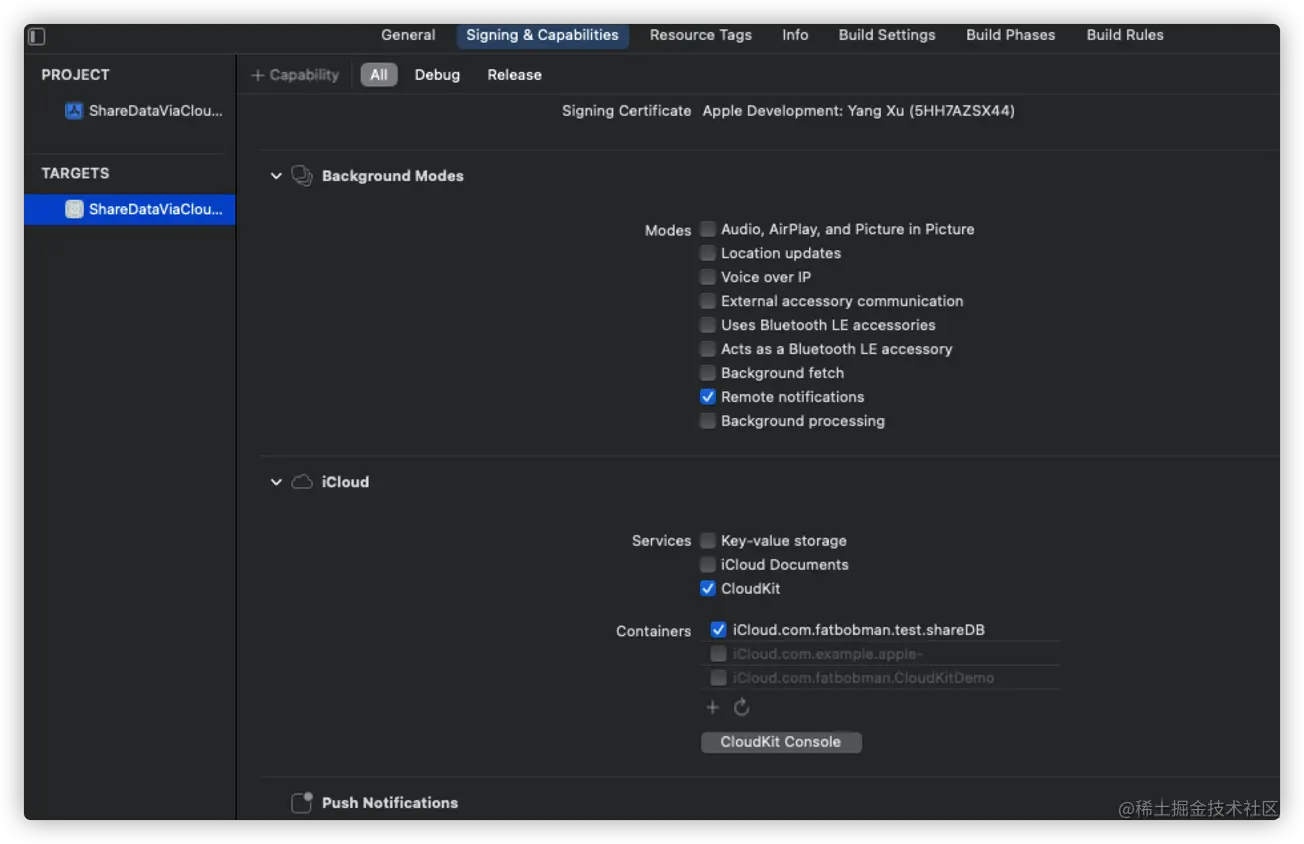Select the All configuration filter
Viewport: 1304px width, 844px height.
(x=379, y=75)
